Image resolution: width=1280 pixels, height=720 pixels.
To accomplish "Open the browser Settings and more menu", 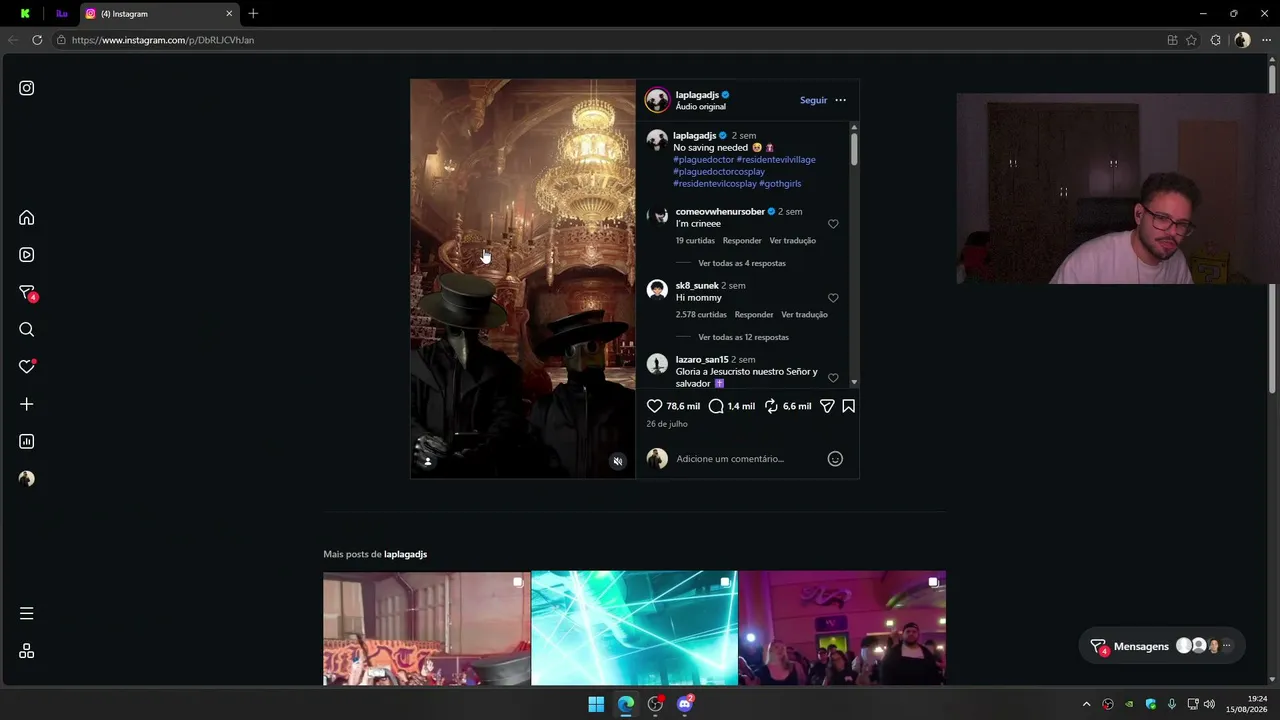I will pos(1266,40).
